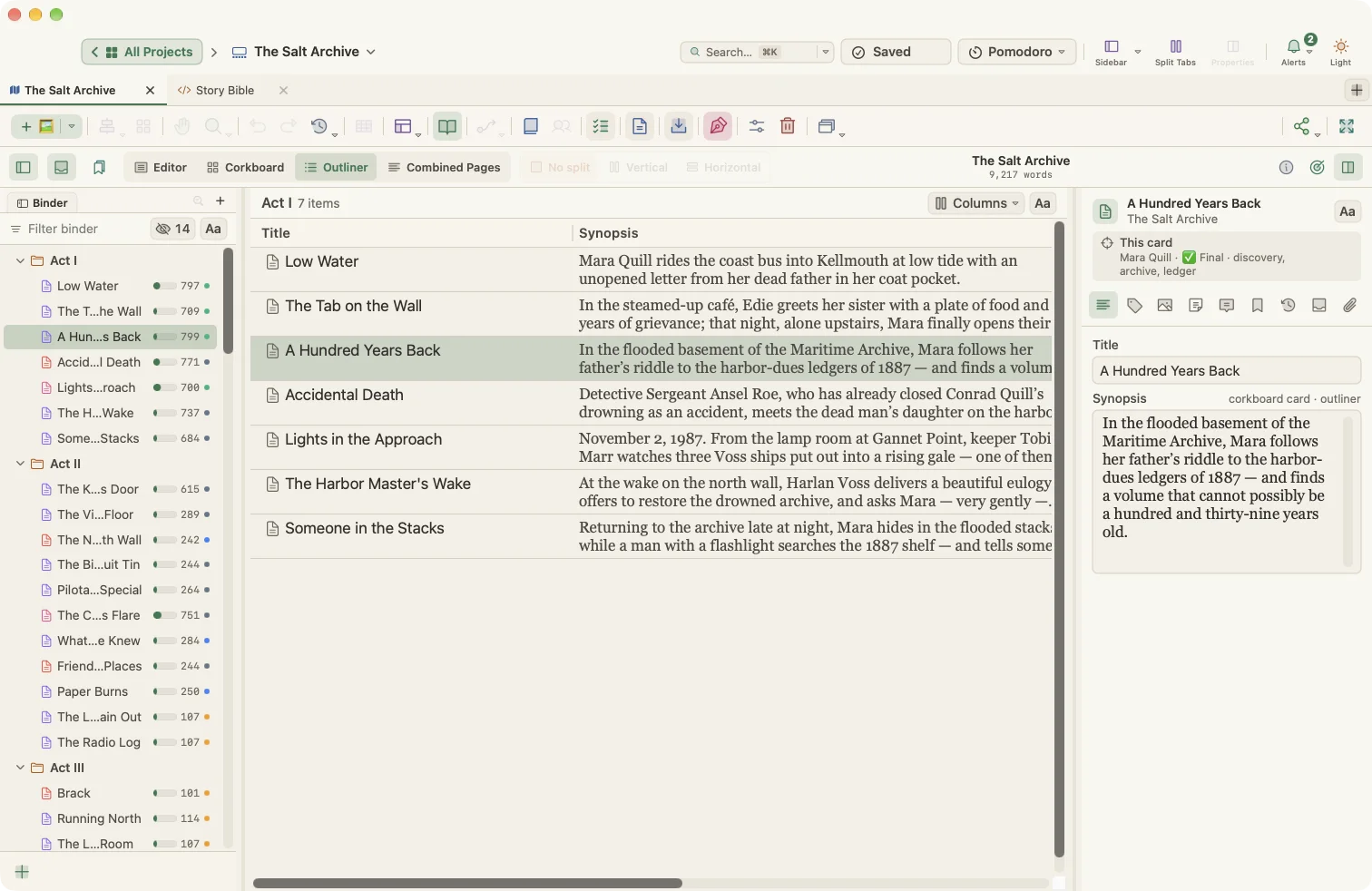Open the image icon in the inspector

coord(1165,306)
